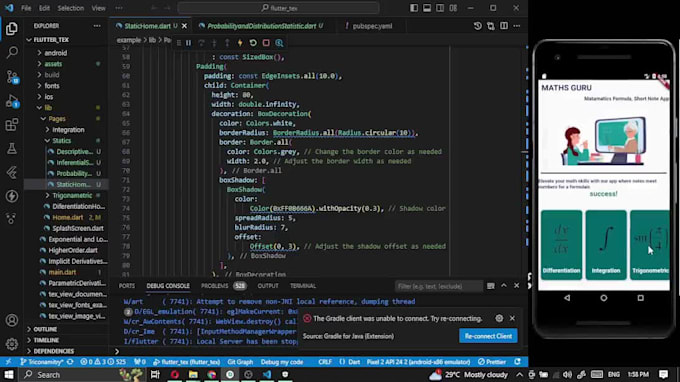Toggle the secondary sidebar layout icon
The width and height of the screenshot is (680, 382).
(x=440, y=8)
